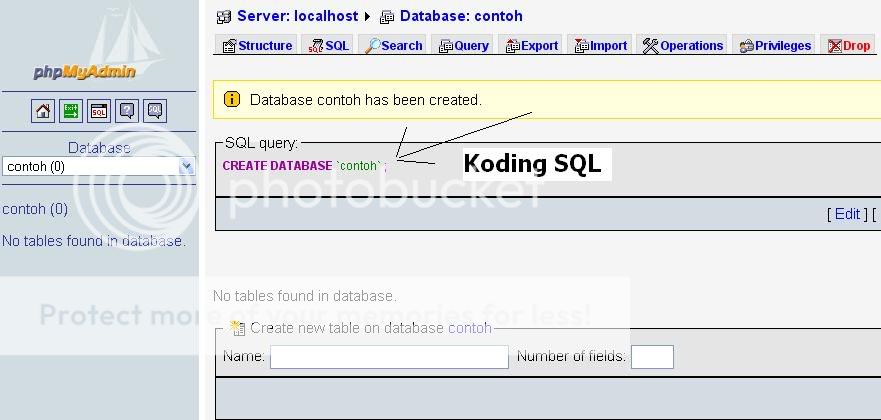Click the red Drop tab
The height and width of the screenshot is (420, 881).
click(x=849, y=45)
